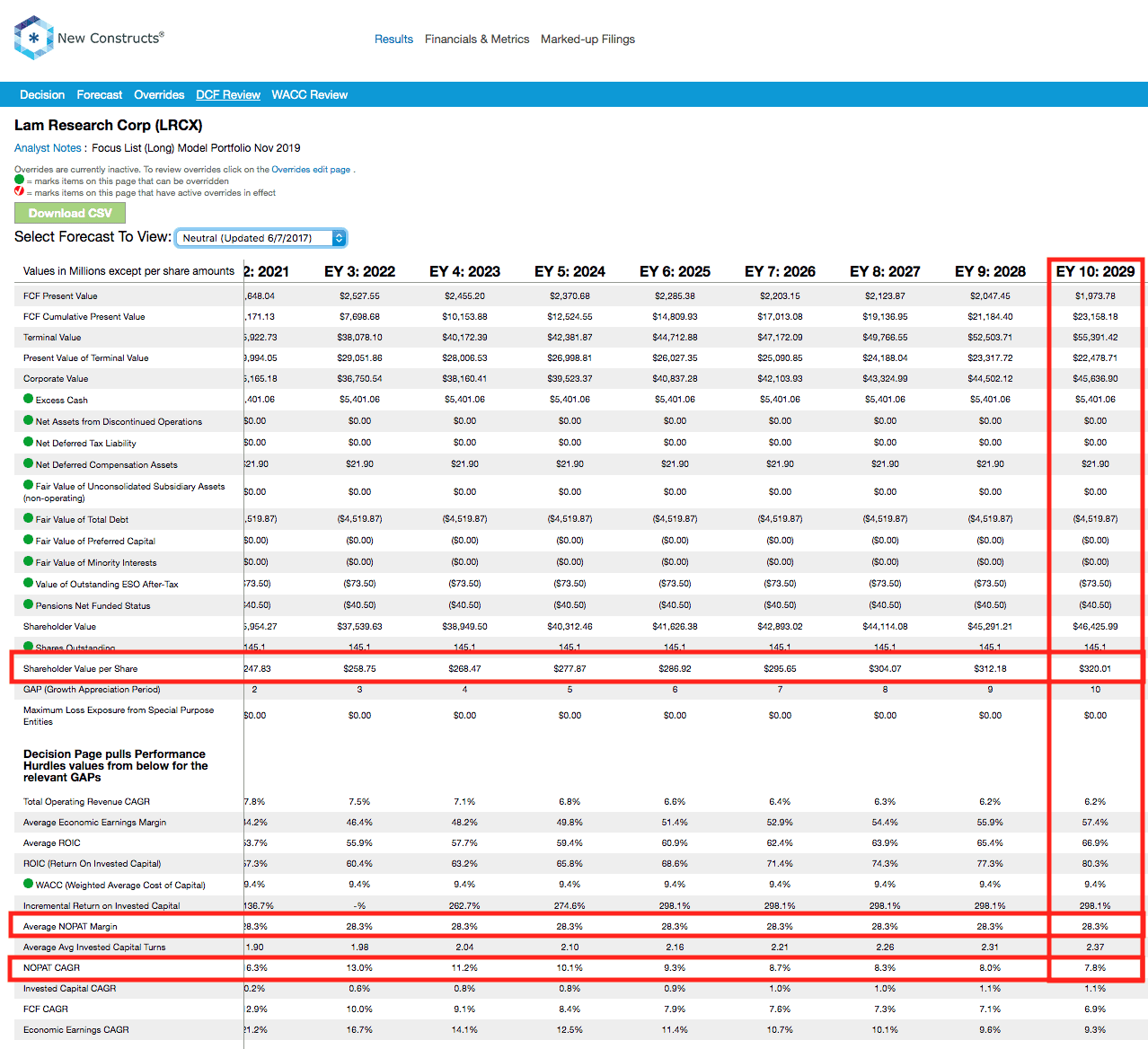Viewport: 1148px width, 1049px height.
Task: Click the Incremental Return on Invested Capital label
Action: click(102, 905)
